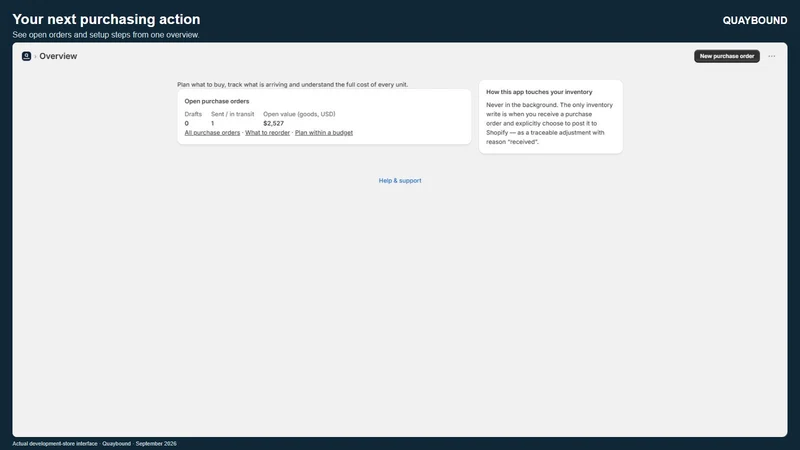This screenshot has width=800, height=450.
Task: Click the Quaybound app icon in breadcrumb
Action: tap(27, 56)
